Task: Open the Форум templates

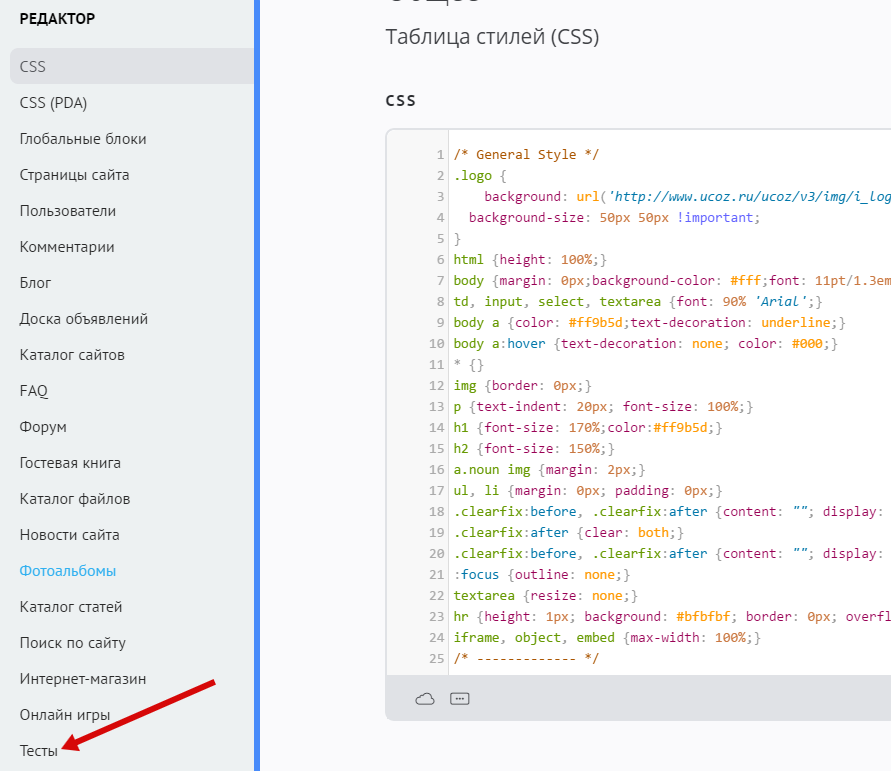Action: [43, 427]
